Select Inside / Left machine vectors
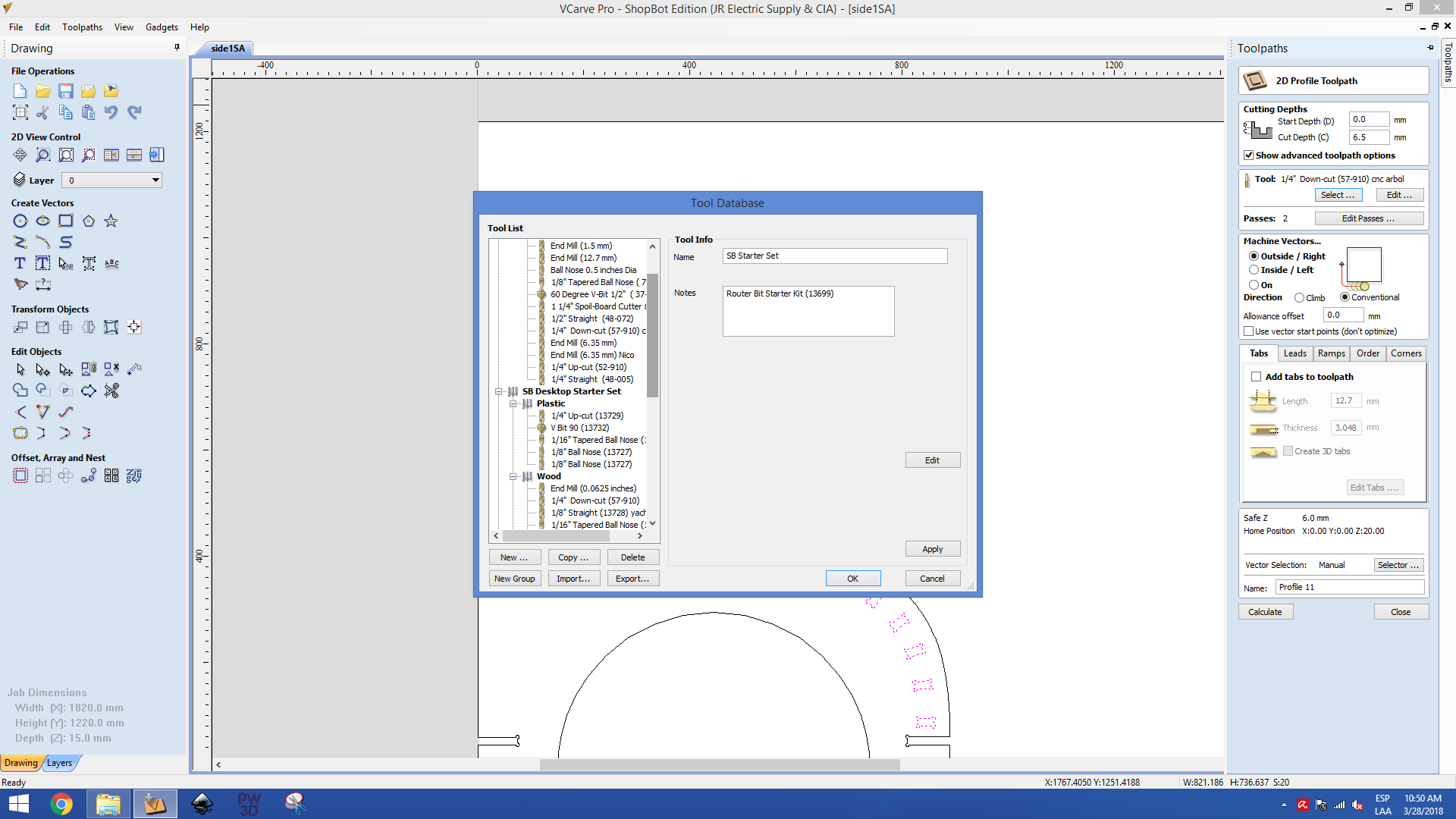This screenshot has height=819, width=1456. (x=1254, y=270)
